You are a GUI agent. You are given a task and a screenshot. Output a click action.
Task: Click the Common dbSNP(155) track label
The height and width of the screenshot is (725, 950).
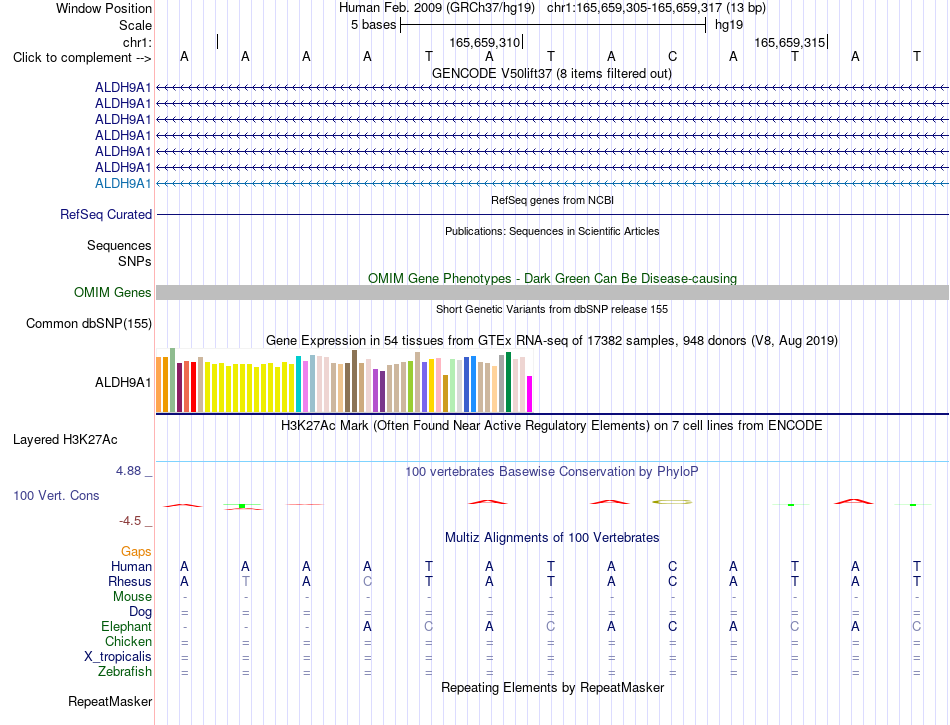(x=88, y=323)
